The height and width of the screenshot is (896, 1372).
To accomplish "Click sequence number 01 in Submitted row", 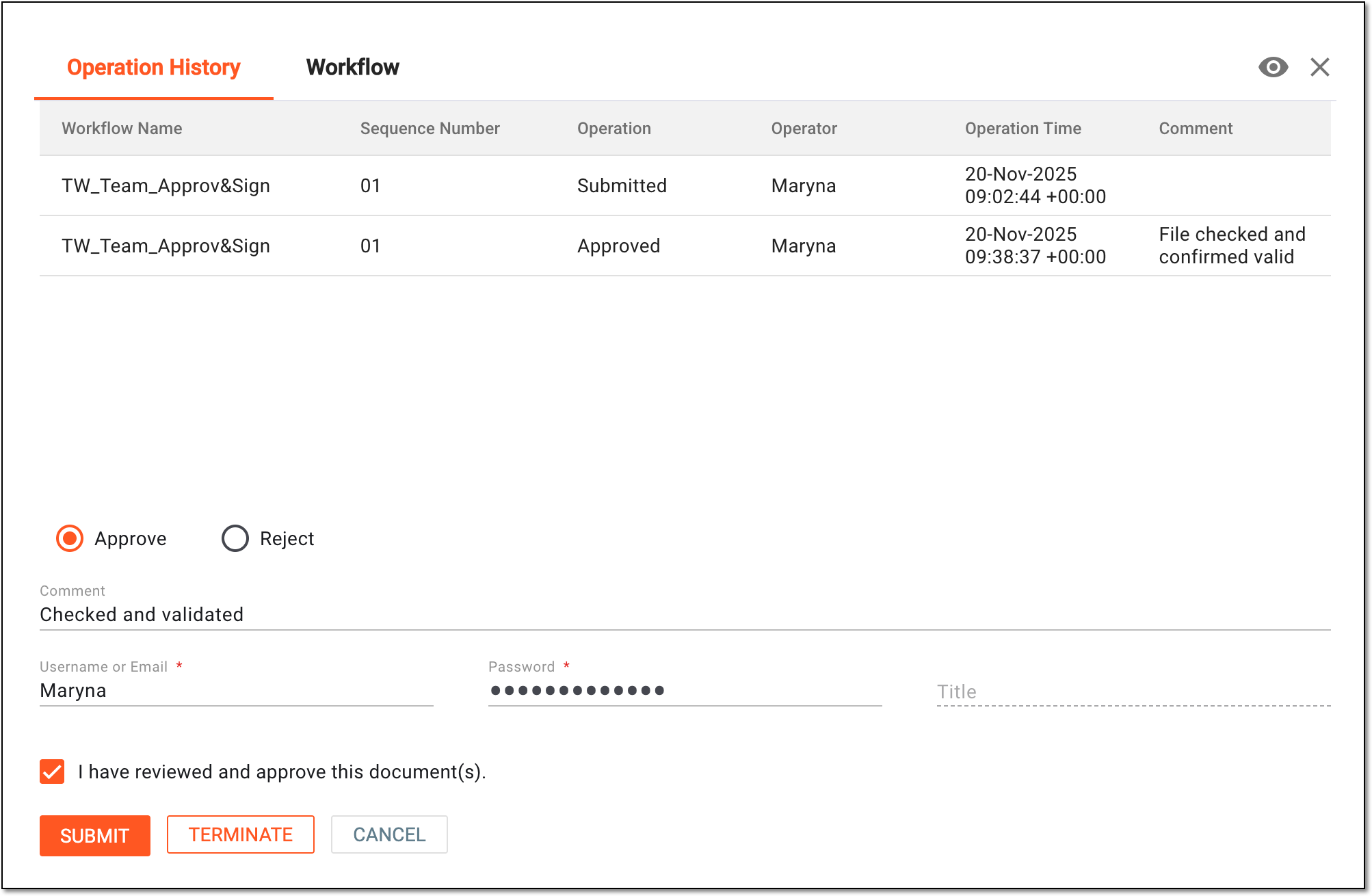I will pyautogui.click(x=371, y=185).
